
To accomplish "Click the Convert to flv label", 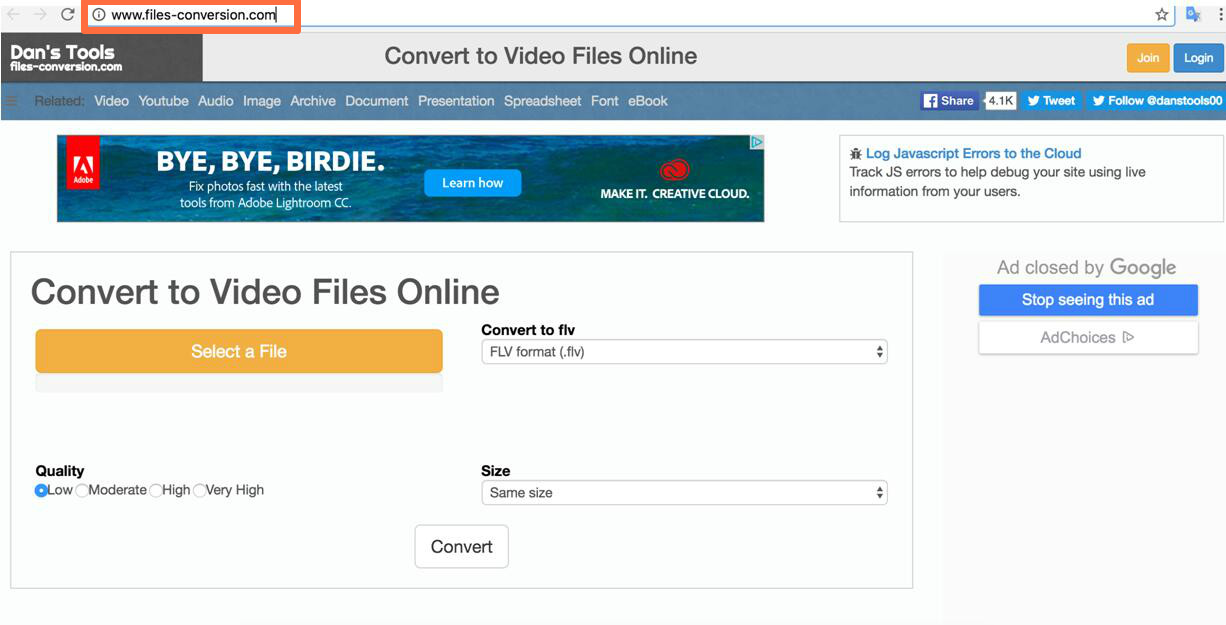I will pos(528,330).
